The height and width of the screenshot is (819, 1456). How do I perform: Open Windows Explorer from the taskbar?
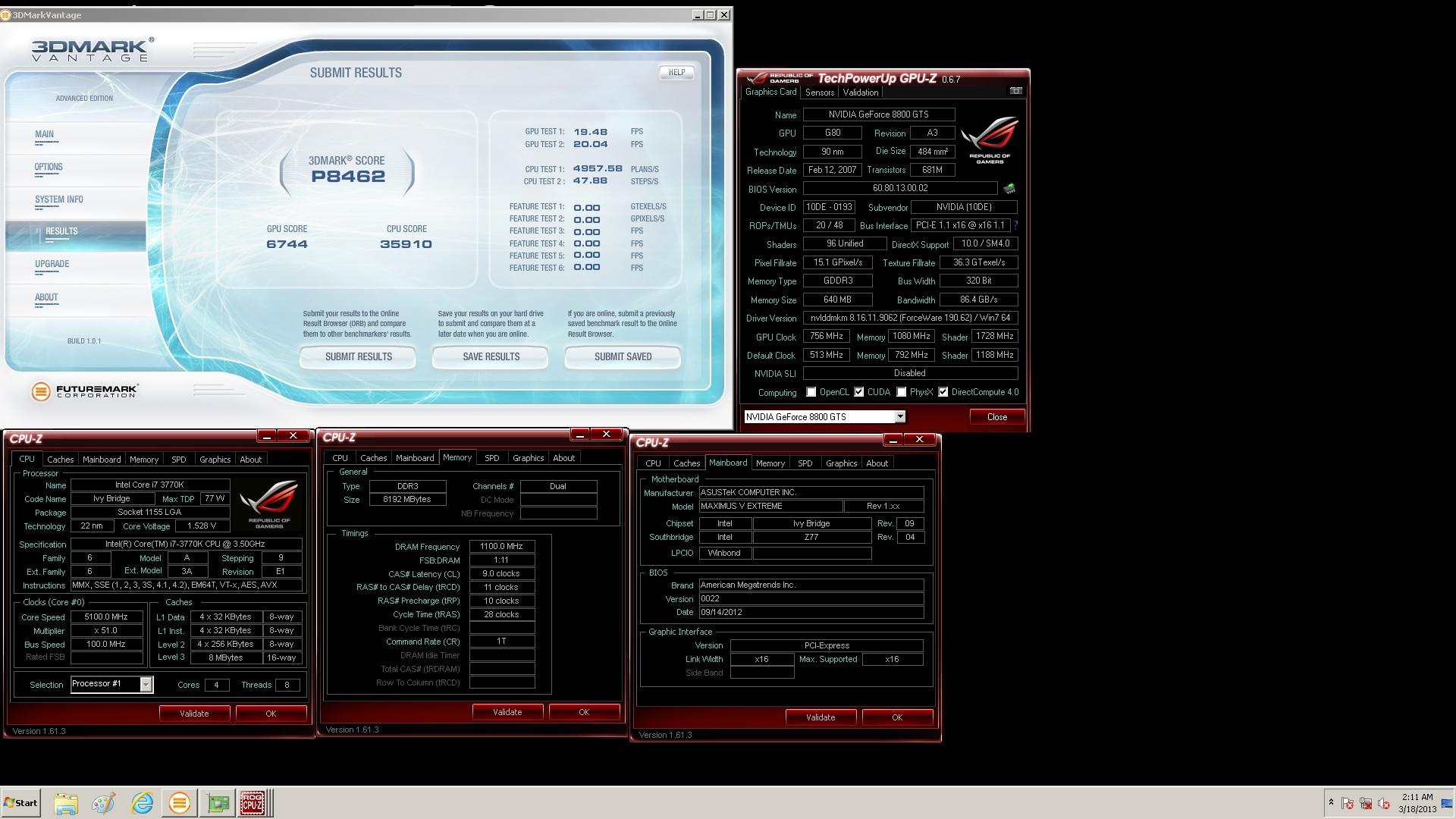(x=66, y=803)
